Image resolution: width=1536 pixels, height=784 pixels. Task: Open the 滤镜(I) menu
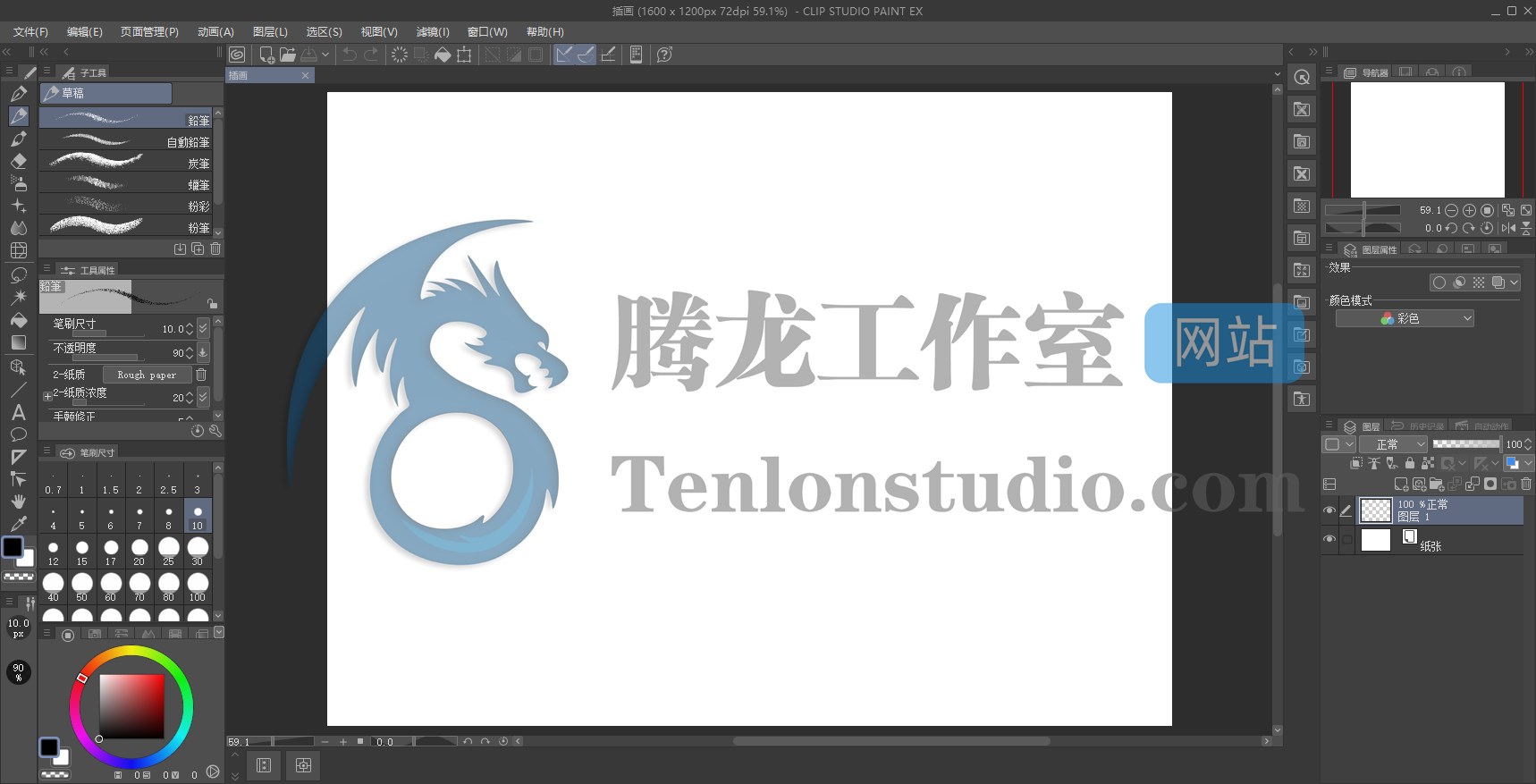click(433, 31)
